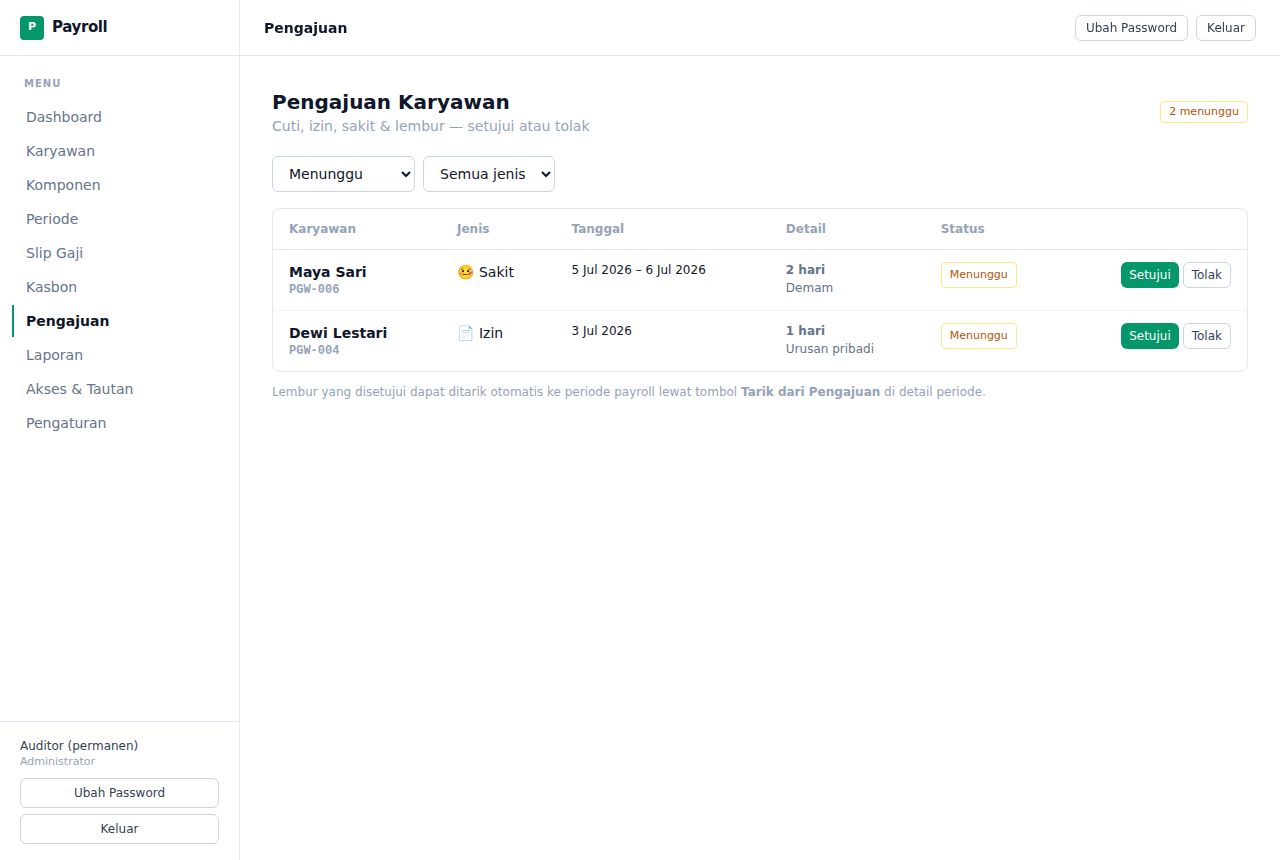The height and width of the screenshot is (860, 1280).
Task: Open Laporan in the sidebar menu
Action: [54, 355]
